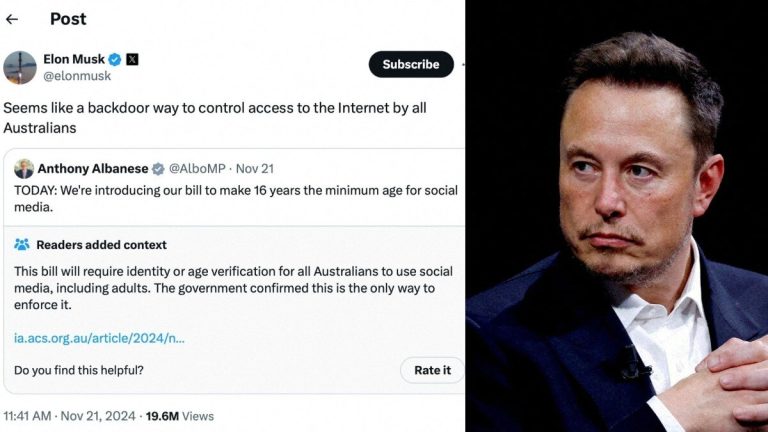Image resolution: width=768 pixels, height=432 pixels.
Task: Click the X affiliation badge beside Elon Musk
Action: pyautogui.click(x=132, y=59)
